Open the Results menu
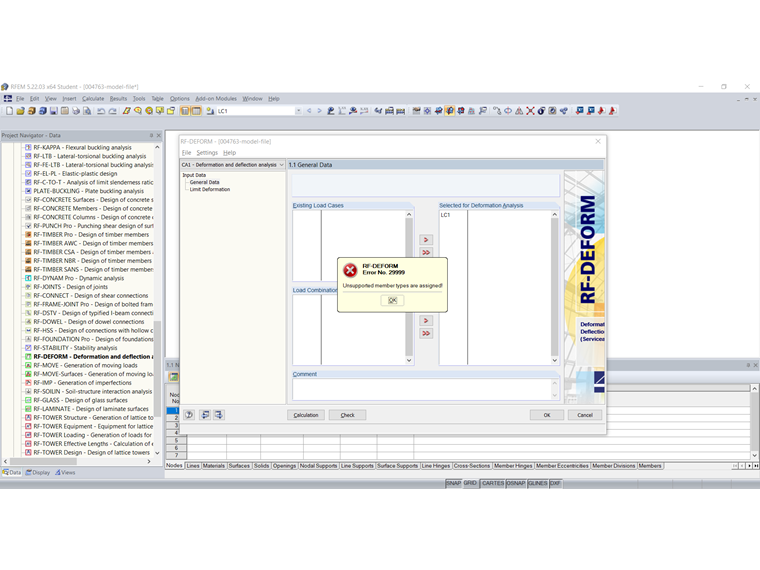 point(118,98)
